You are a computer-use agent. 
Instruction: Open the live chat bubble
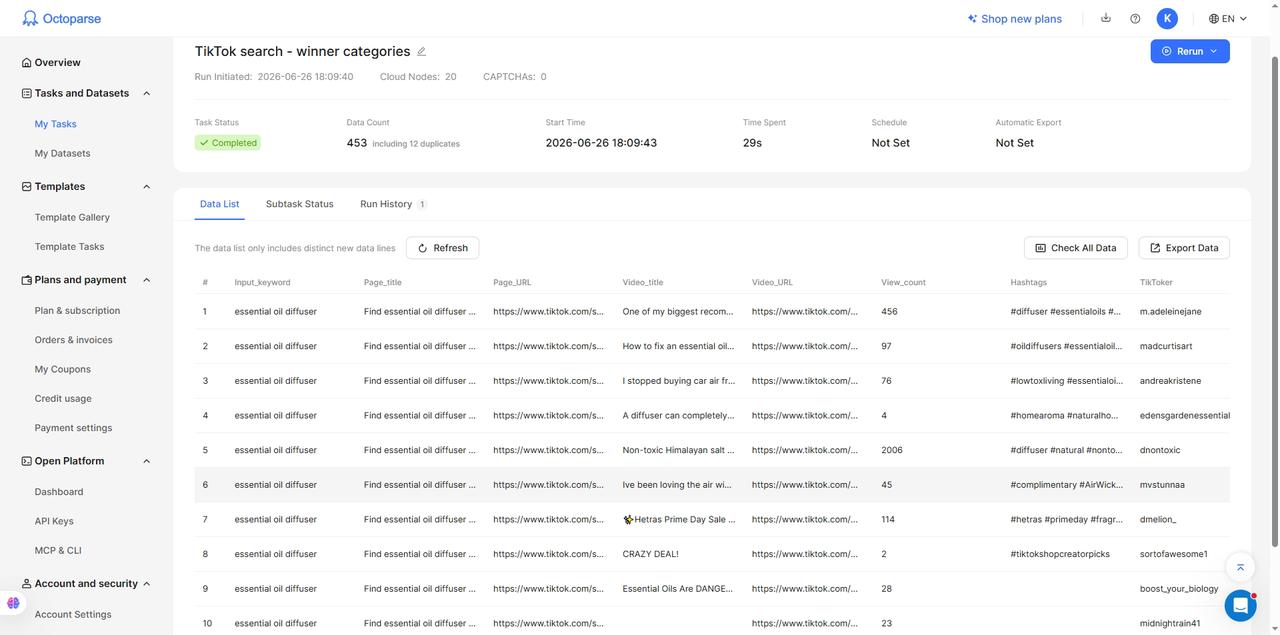[1240, 605]
